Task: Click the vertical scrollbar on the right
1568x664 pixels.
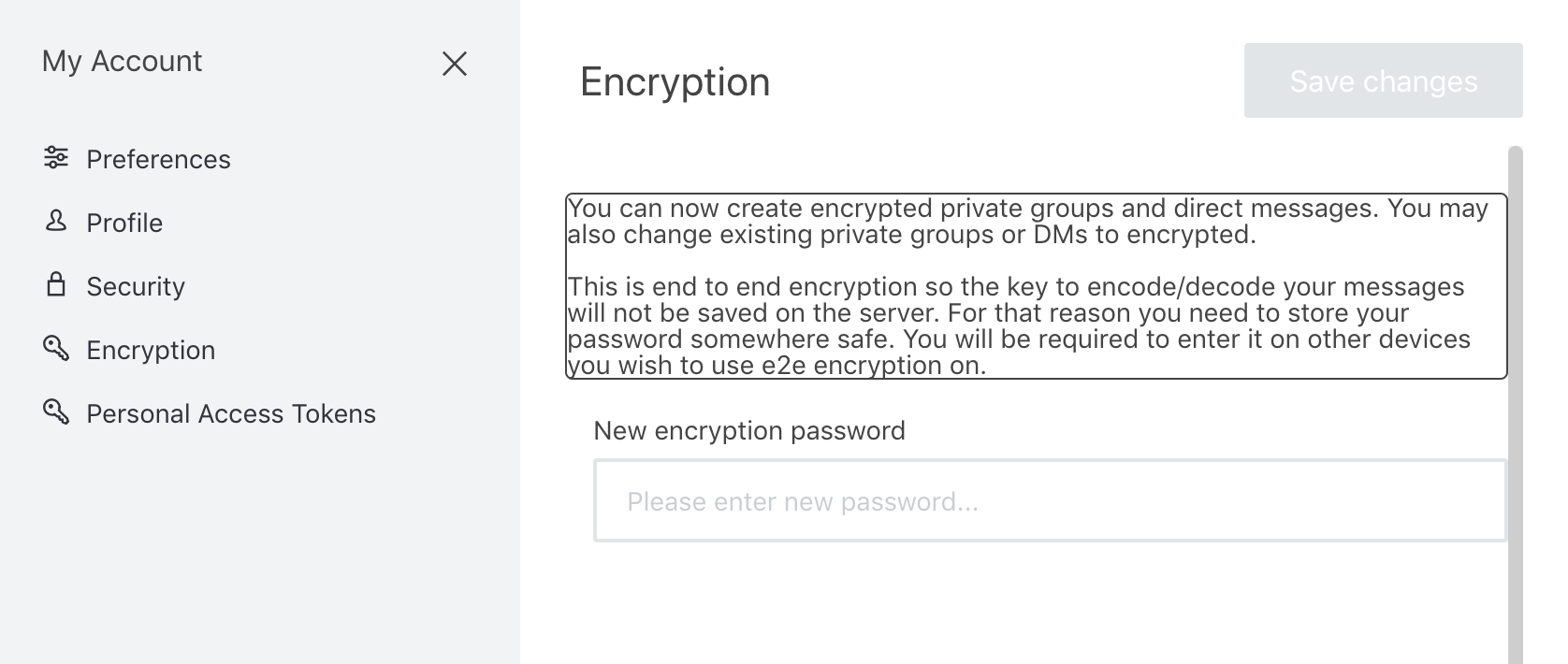Action: 1516,402
